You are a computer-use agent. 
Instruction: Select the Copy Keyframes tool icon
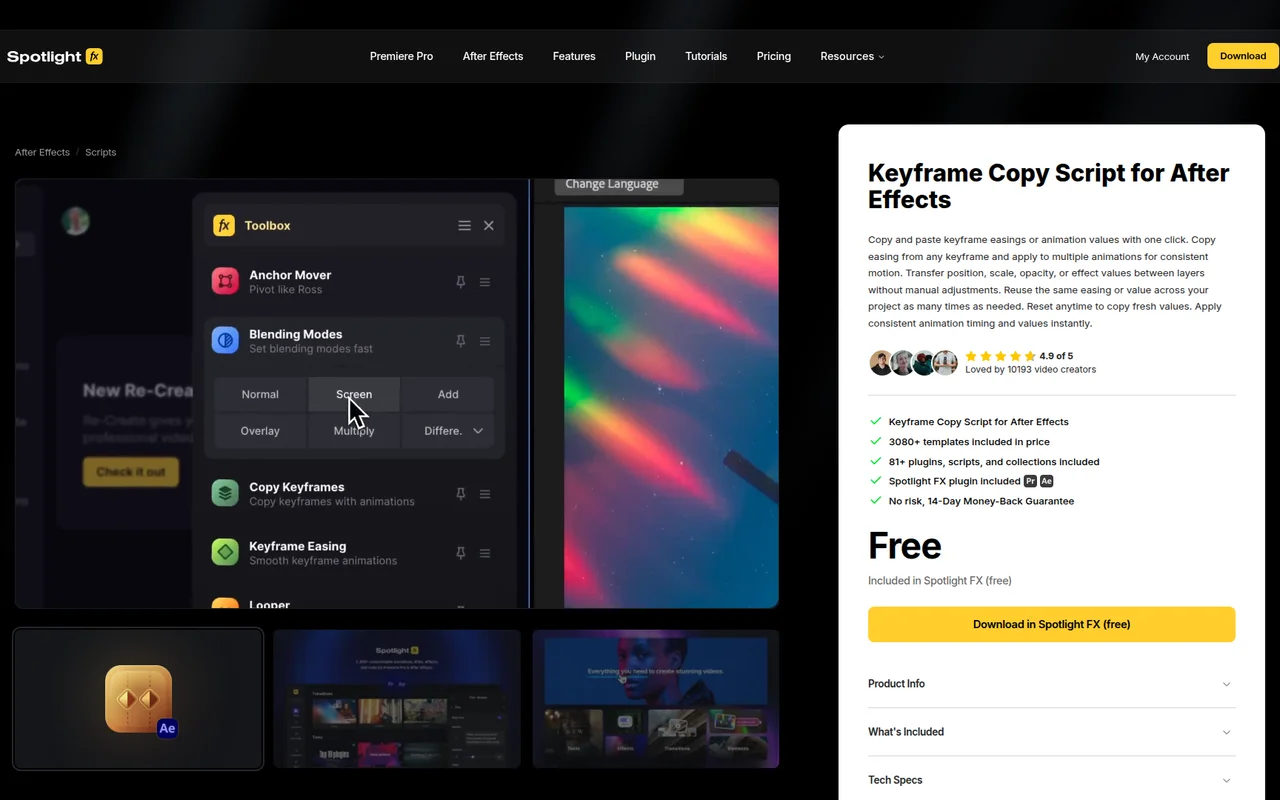point(224,493)
